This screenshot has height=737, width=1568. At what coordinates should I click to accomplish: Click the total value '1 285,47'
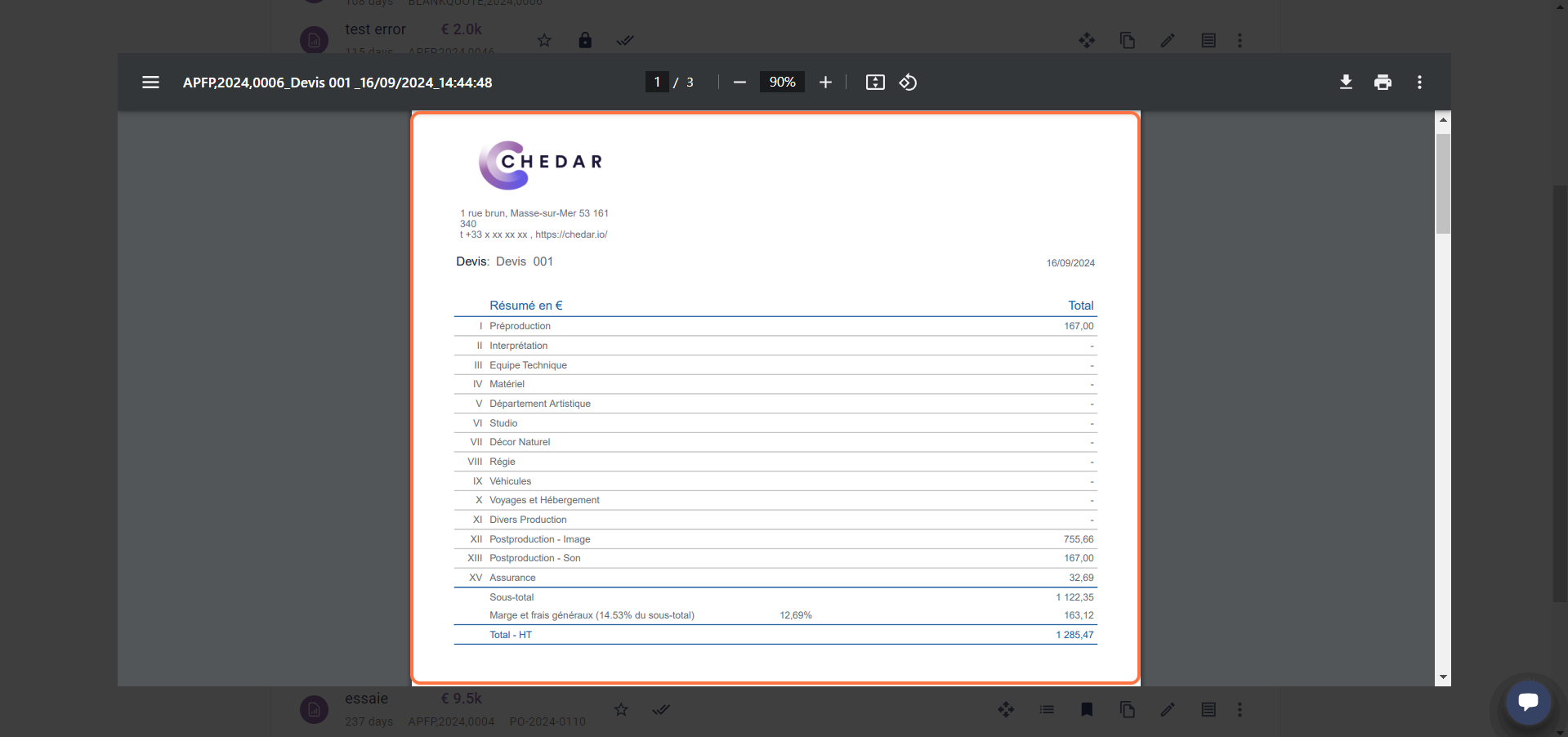pyautogui.click(x=1074, y=635)
